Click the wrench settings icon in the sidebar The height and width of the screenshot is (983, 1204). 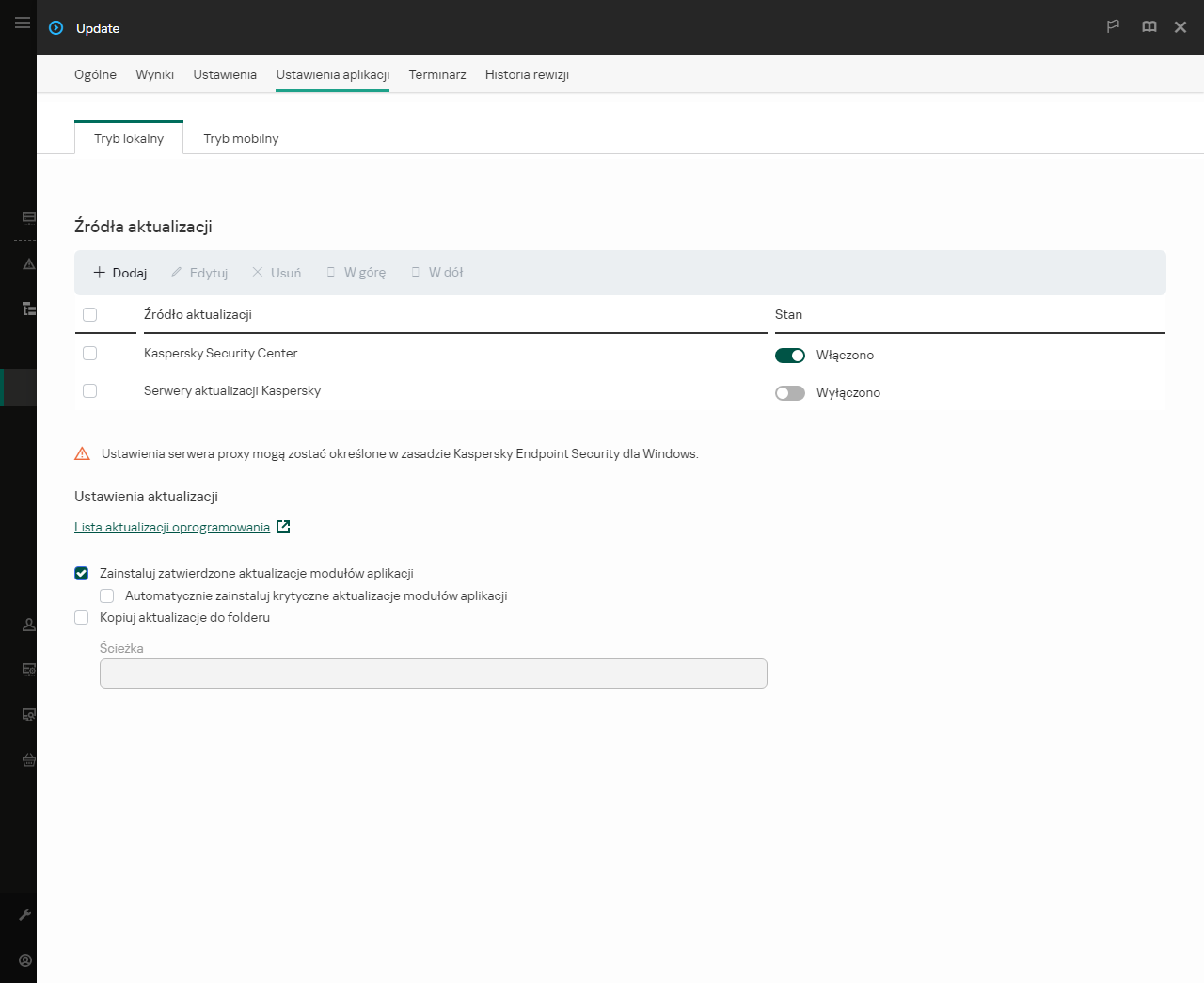coord(25,914)
